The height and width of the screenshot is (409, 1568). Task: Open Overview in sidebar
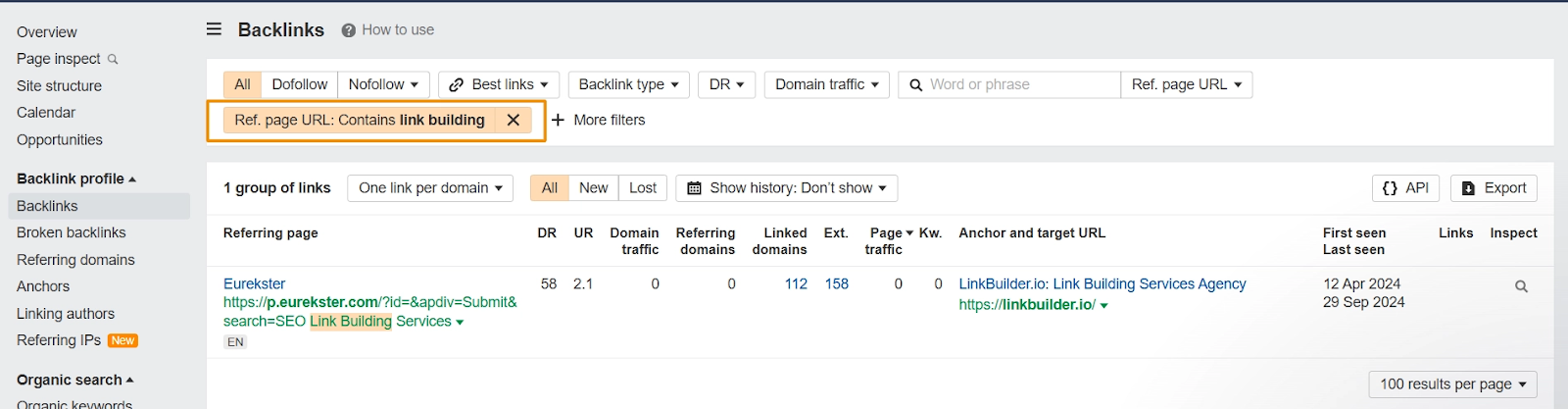pyautogui.click(x=47, y=32)
